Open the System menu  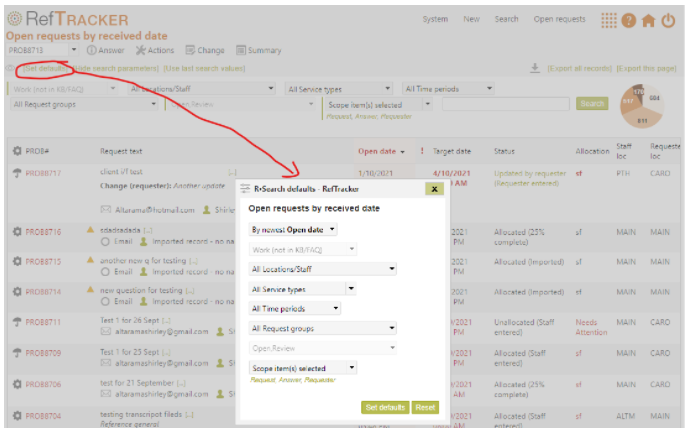click(x=435, y=19)
